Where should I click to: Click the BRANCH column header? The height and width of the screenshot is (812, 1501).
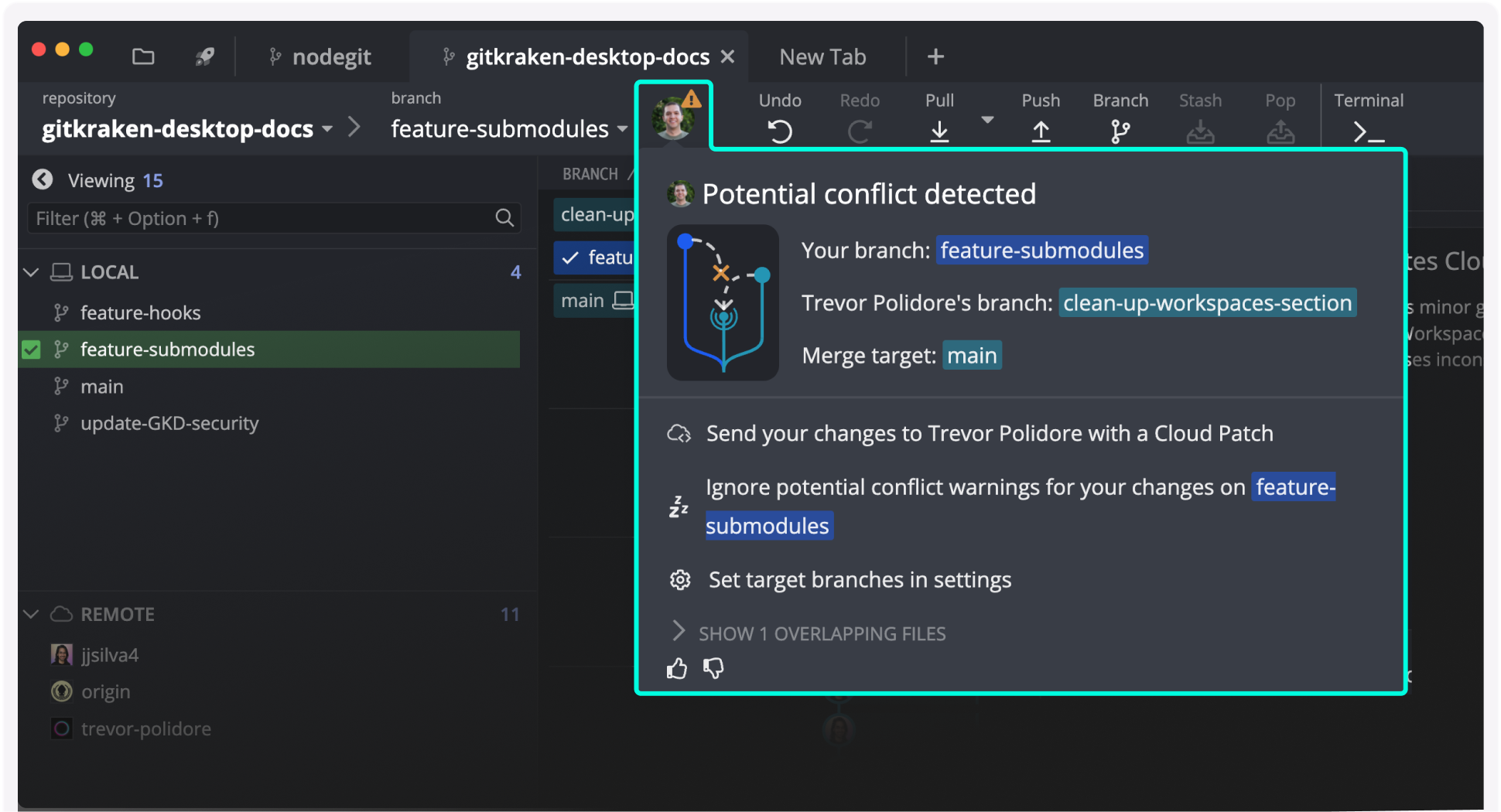[x=590, y=174]
